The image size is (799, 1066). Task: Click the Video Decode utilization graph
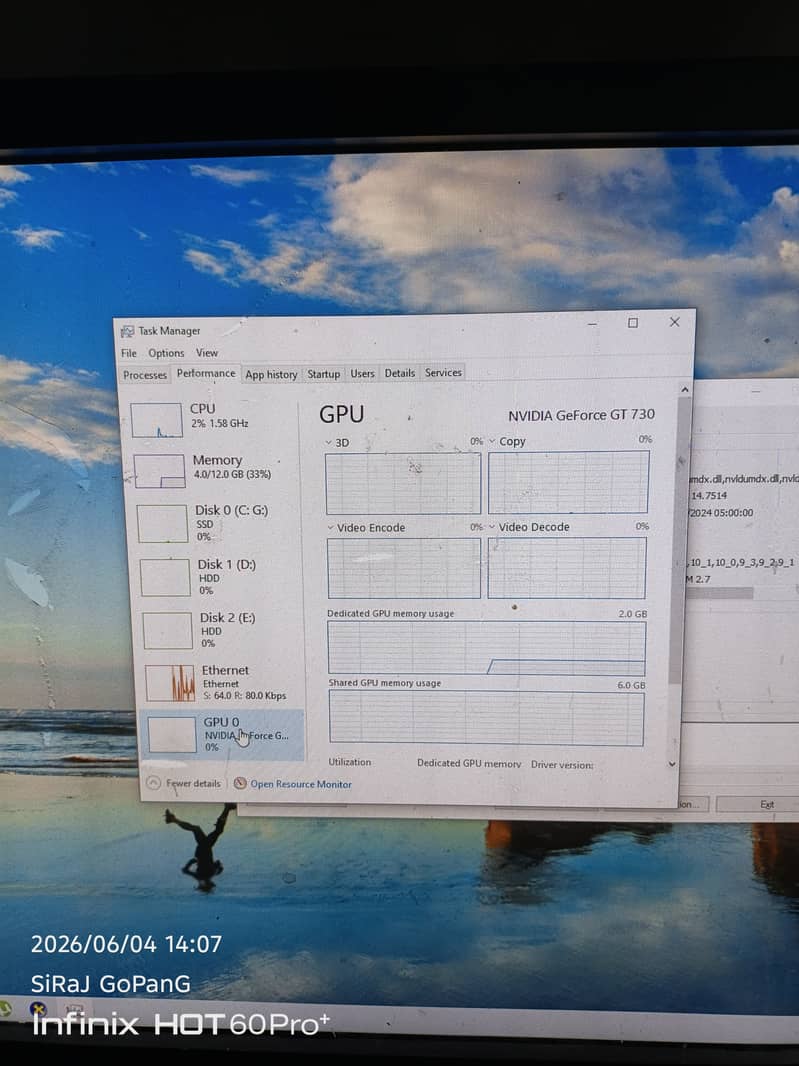coord(566,568)
